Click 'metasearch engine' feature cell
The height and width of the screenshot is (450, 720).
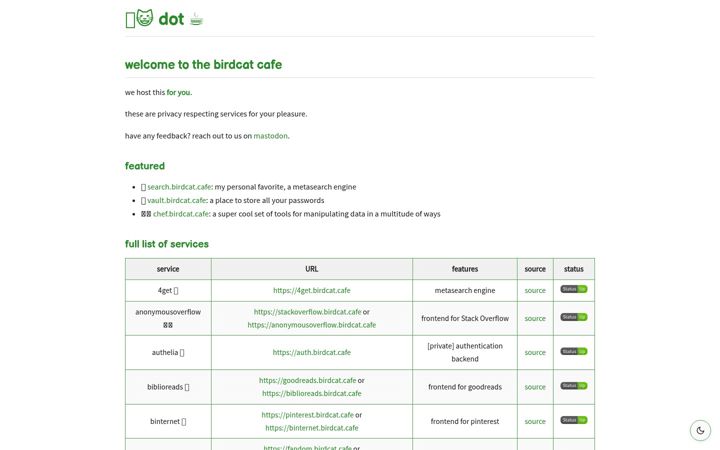pyautogui.click(x=465, y=290)
